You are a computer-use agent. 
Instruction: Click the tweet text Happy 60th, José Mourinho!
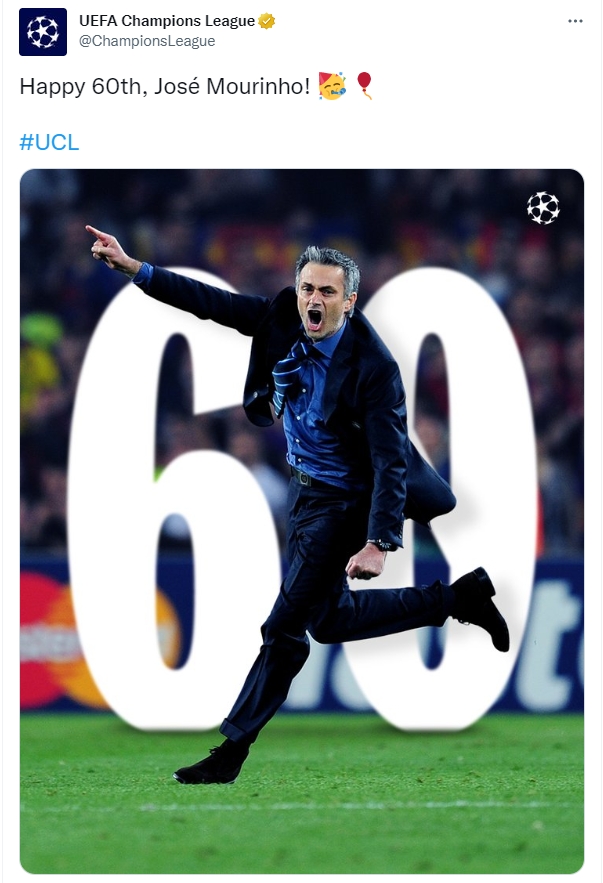coord(164,86)
